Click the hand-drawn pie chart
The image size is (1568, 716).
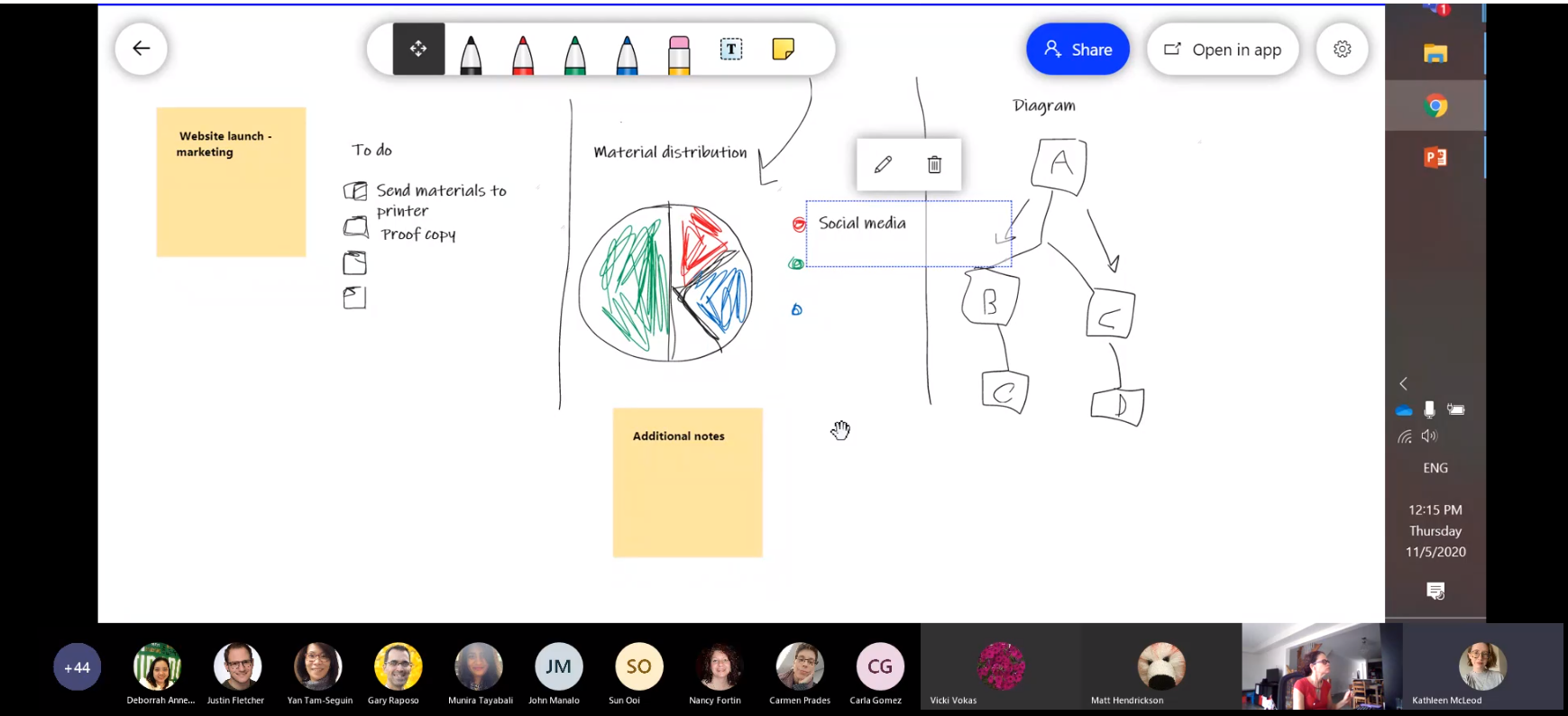pyautogui.click(x=667, y=282)
